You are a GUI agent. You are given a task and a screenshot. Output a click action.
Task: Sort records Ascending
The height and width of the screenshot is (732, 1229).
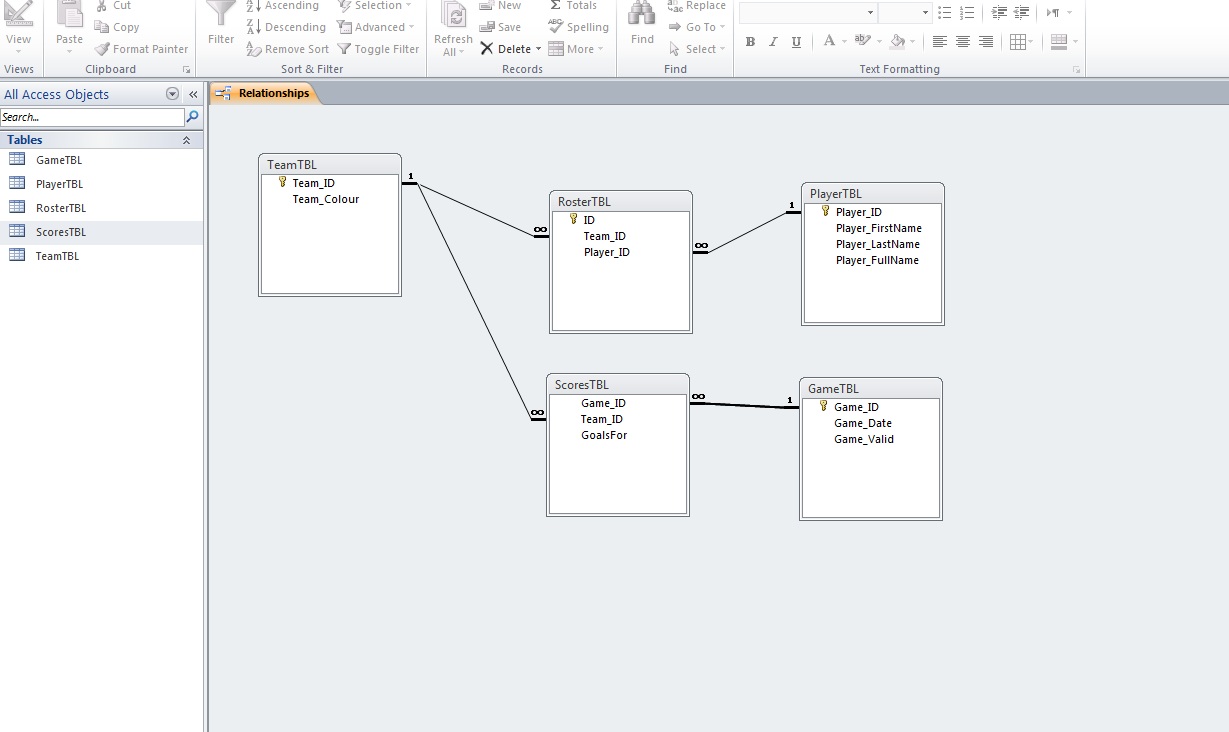pos(285,6)
